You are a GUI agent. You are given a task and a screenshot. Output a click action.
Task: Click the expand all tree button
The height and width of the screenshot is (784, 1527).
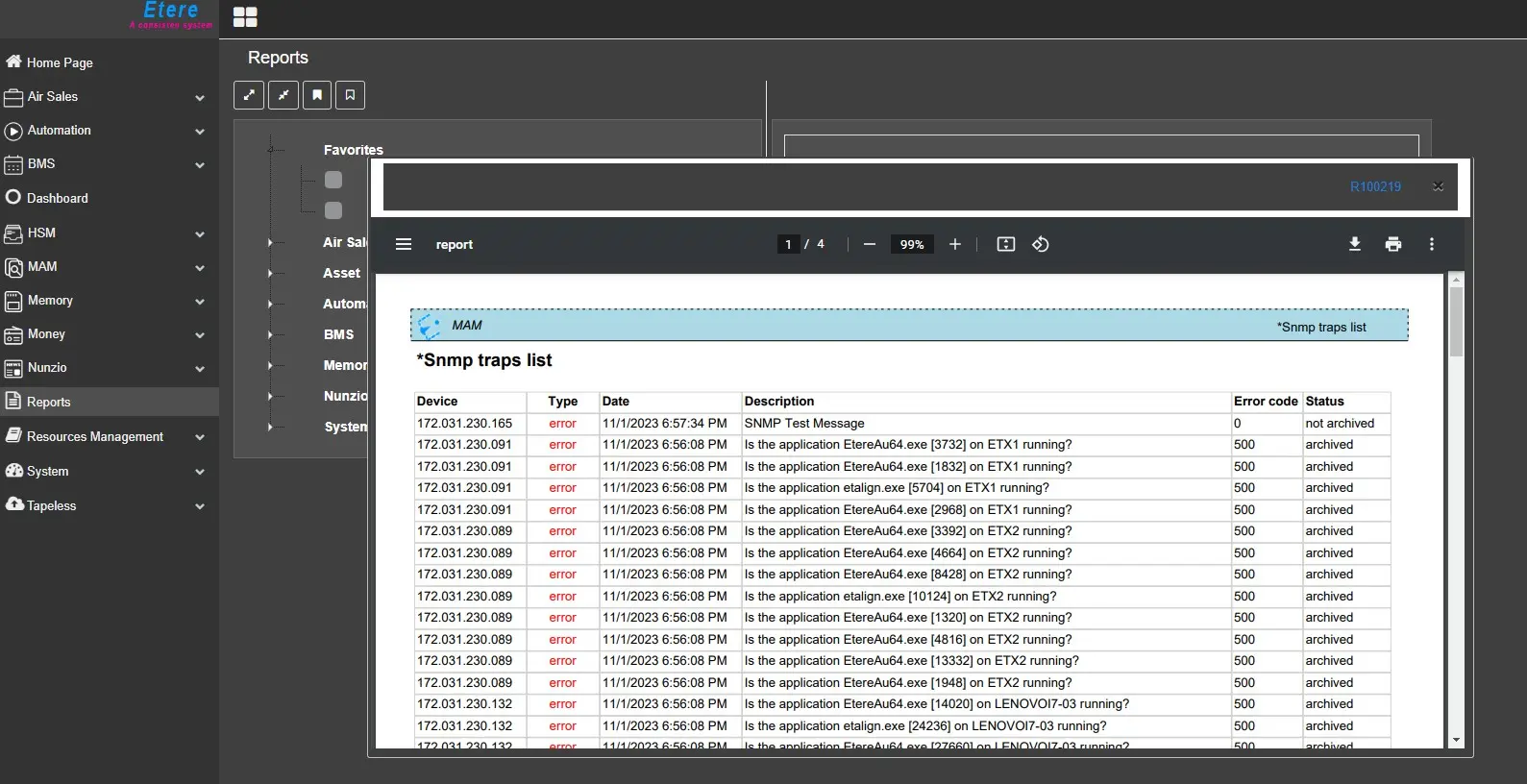pos(249,95)
